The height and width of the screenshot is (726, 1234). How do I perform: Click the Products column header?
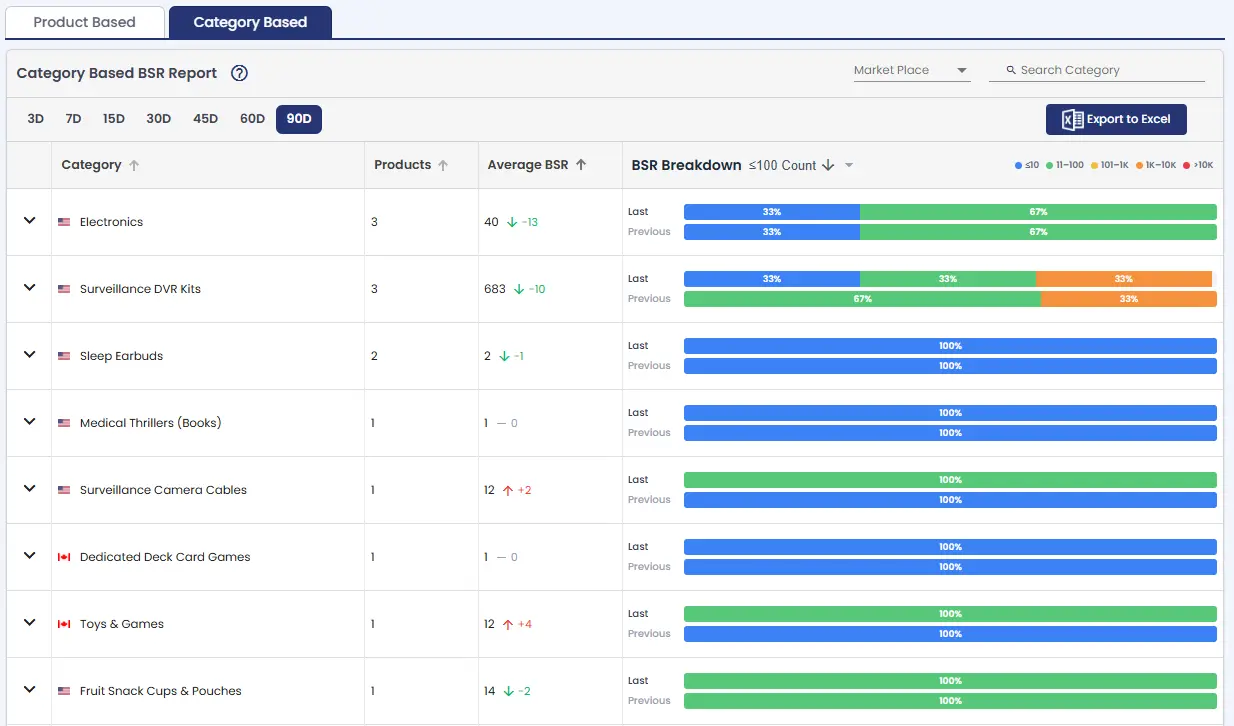(402, 165)
